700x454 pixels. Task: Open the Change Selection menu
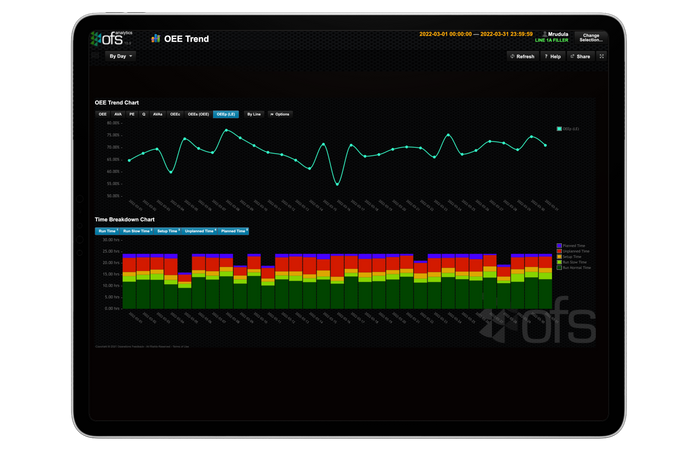(590, 37)
